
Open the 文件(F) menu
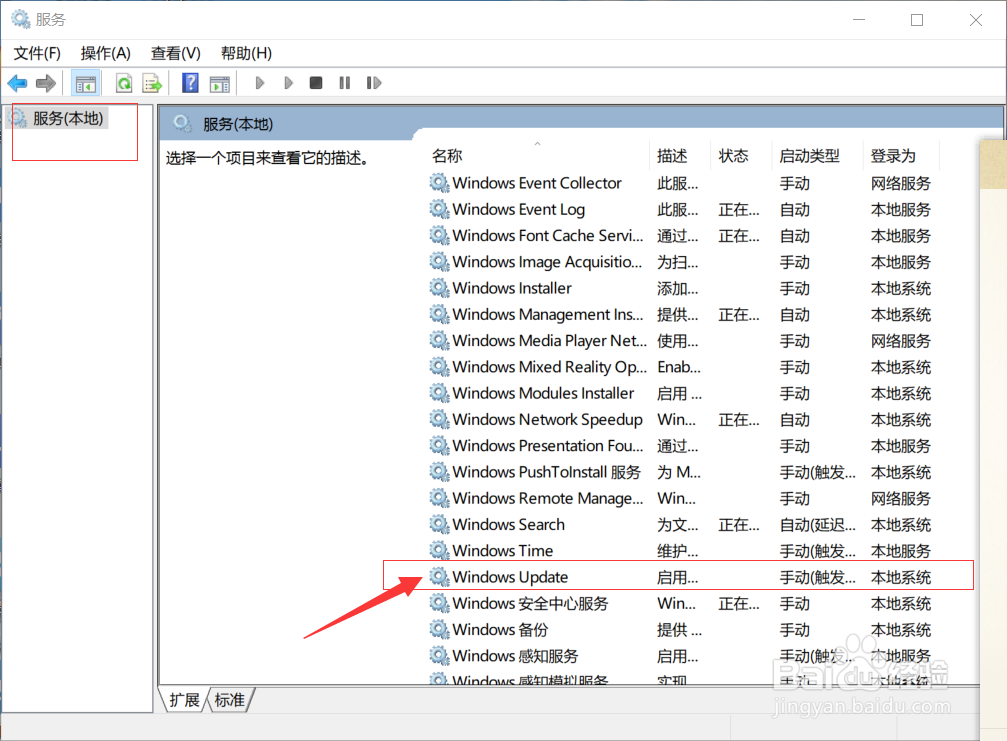coord(36,53)
